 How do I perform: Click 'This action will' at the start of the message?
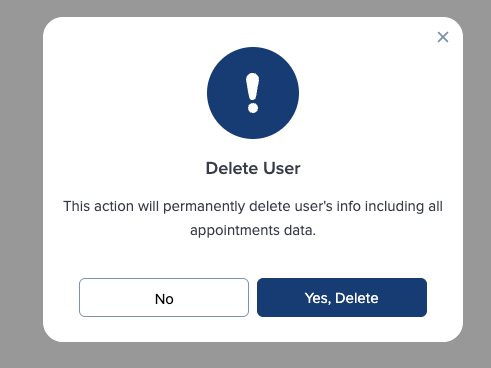(x=111, y=206)
